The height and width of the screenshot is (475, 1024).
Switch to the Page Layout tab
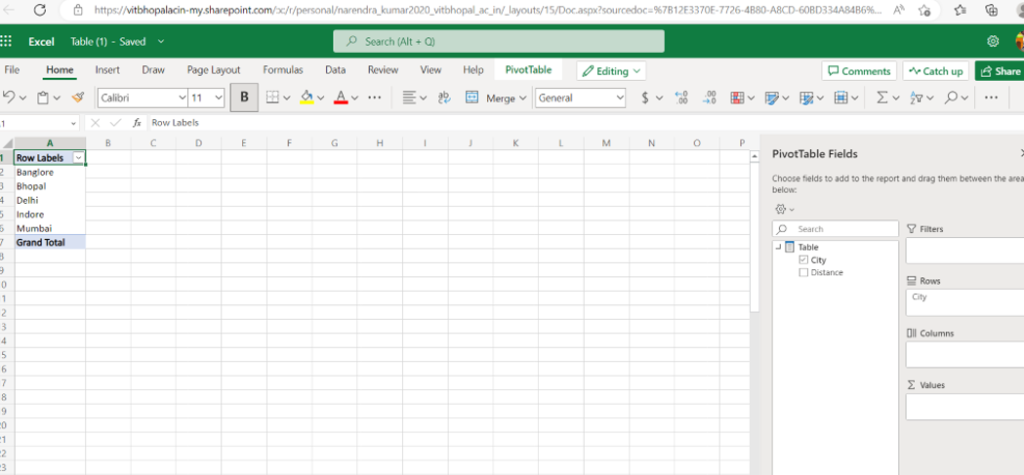coord(214,70)
